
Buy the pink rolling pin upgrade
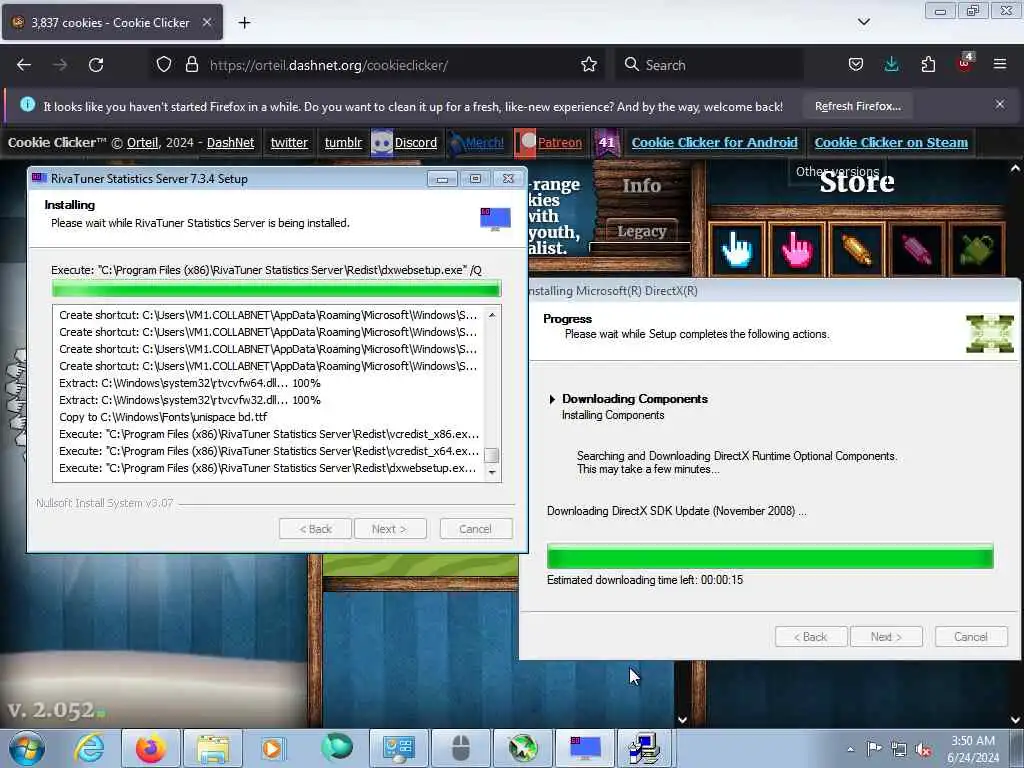point(916,250)
